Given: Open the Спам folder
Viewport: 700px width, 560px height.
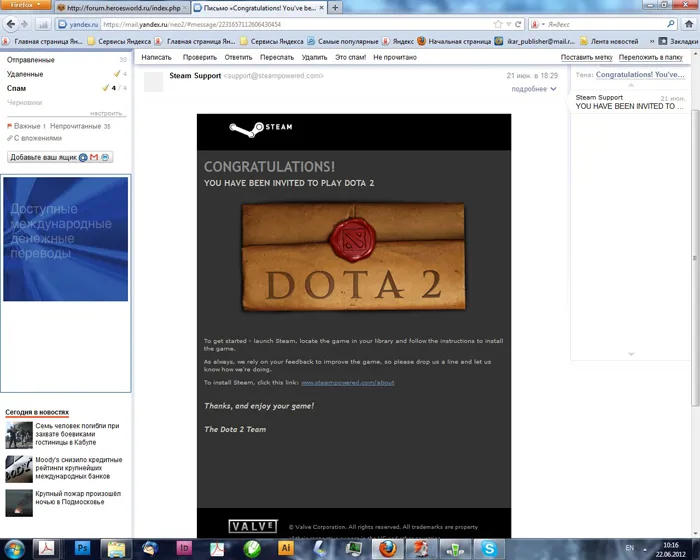Looking at the screenshot, I should tap(16, 88).
